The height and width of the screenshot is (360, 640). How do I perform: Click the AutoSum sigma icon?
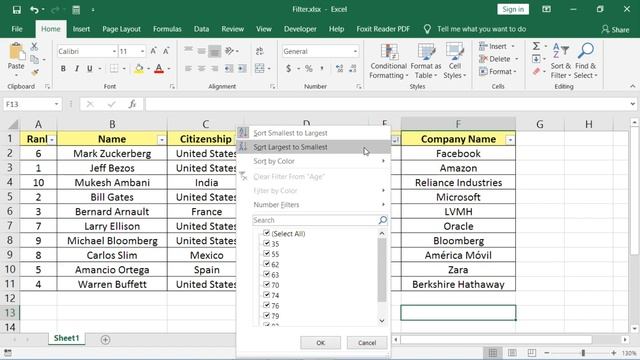point(536,46)
